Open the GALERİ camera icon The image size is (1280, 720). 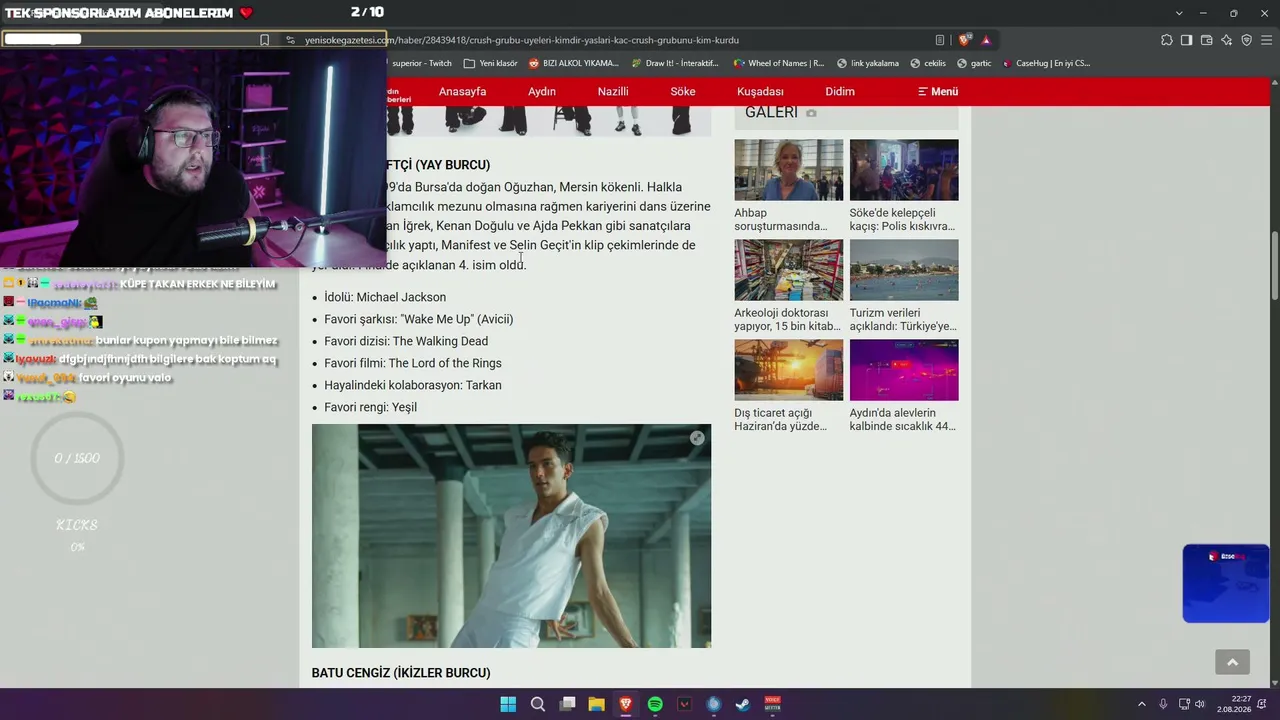811,113
